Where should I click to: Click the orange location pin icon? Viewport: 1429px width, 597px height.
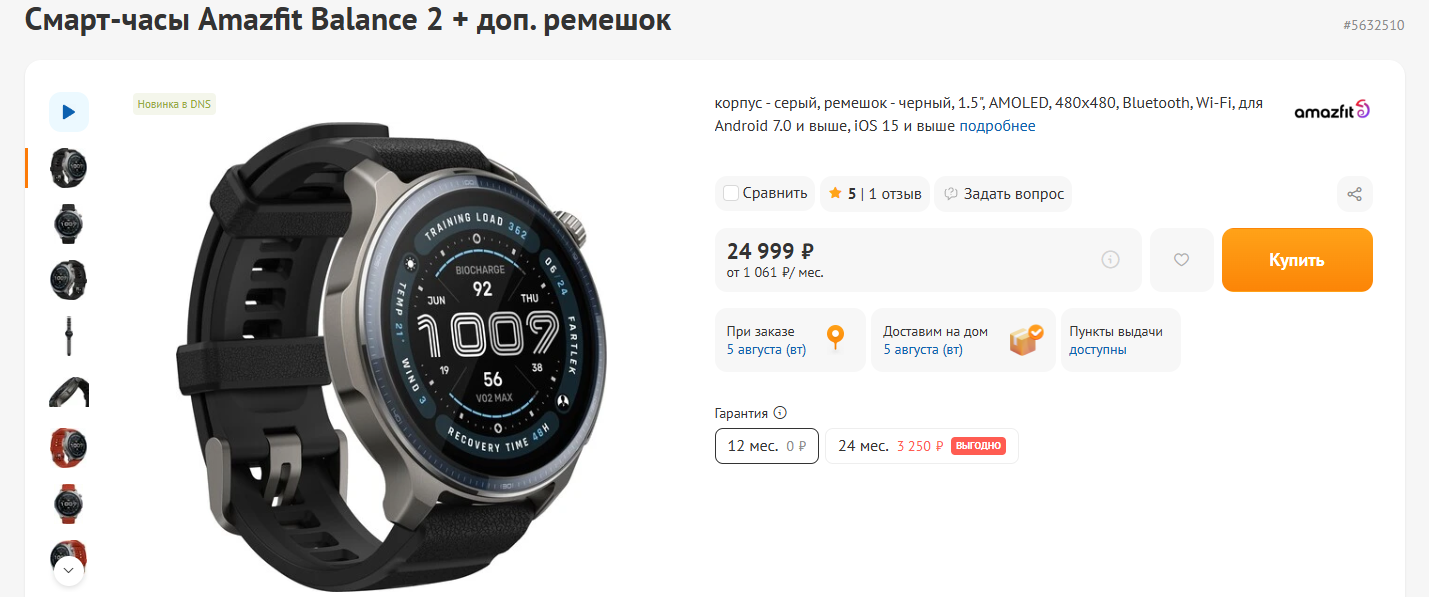point(836,339)
